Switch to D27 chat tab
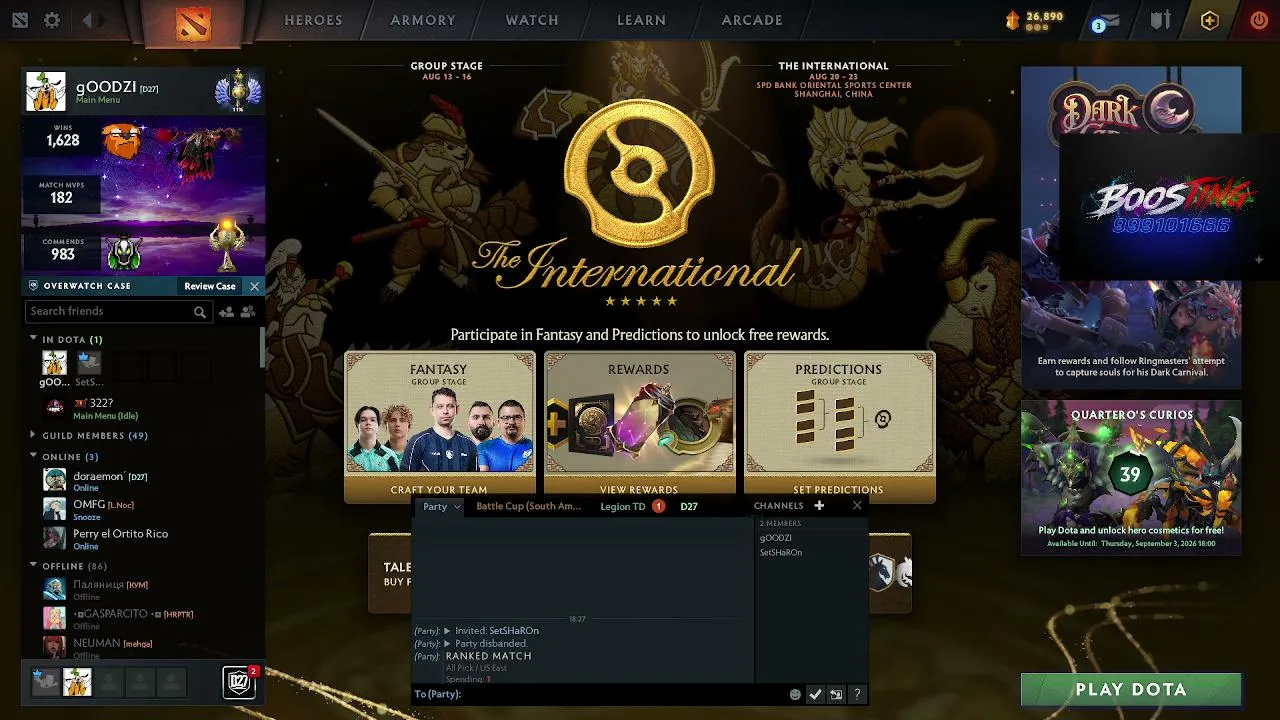The height and width of the screenshot is (720, 1280). [x=689, y=506]
